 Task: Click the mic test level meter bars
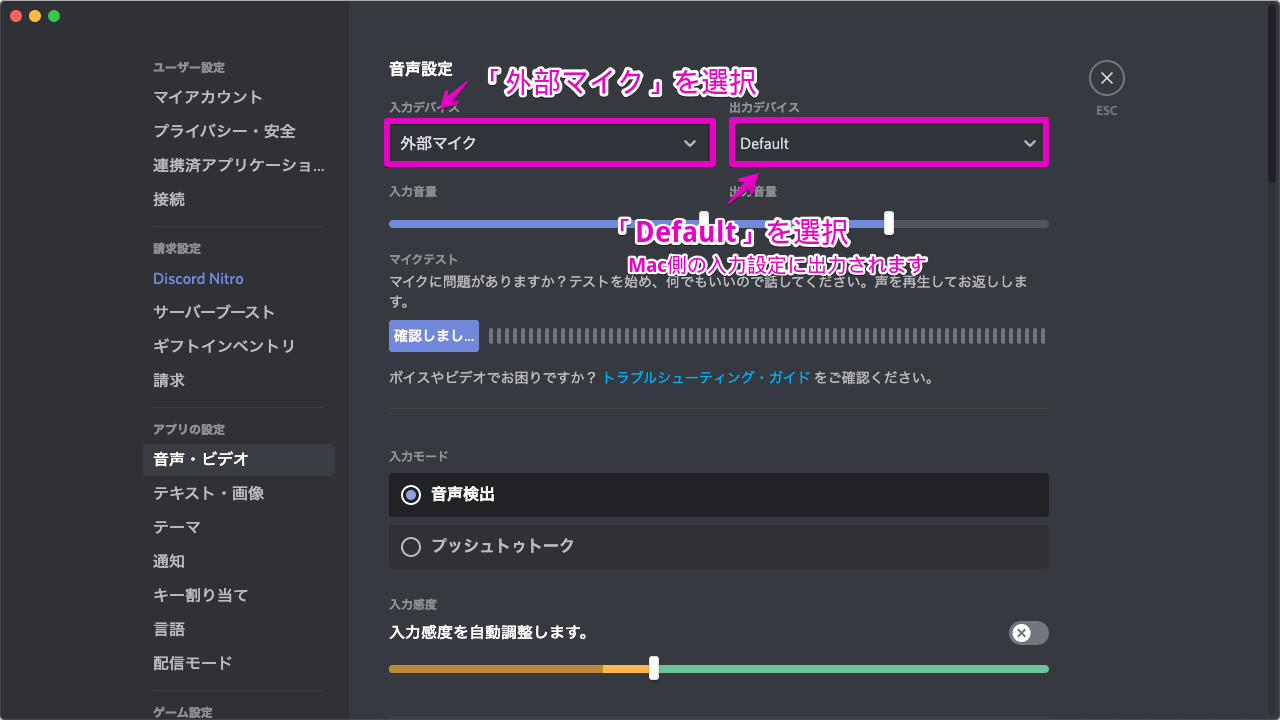click(x=768, y=336)
